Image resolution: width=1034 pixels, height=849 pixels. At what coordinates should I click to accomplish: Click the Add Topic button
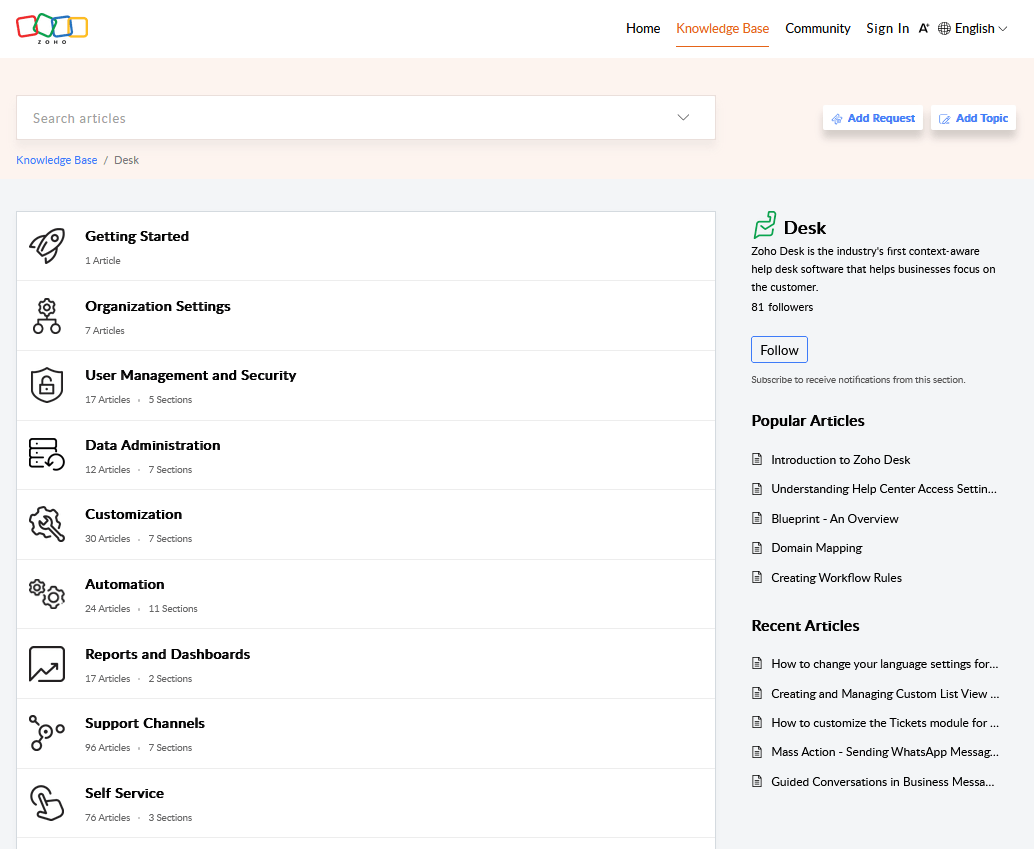click(973, 118)
